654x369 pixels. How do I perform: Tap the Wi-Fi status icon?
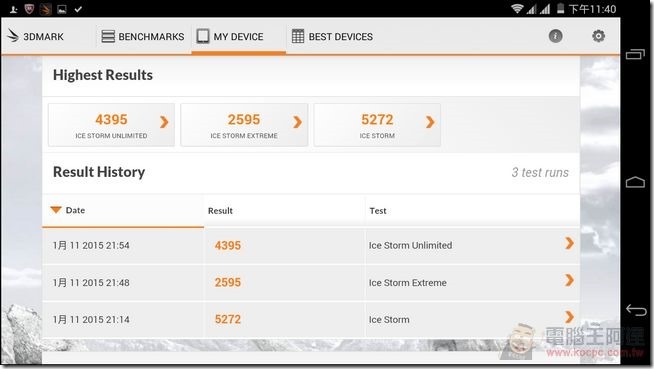517,9
